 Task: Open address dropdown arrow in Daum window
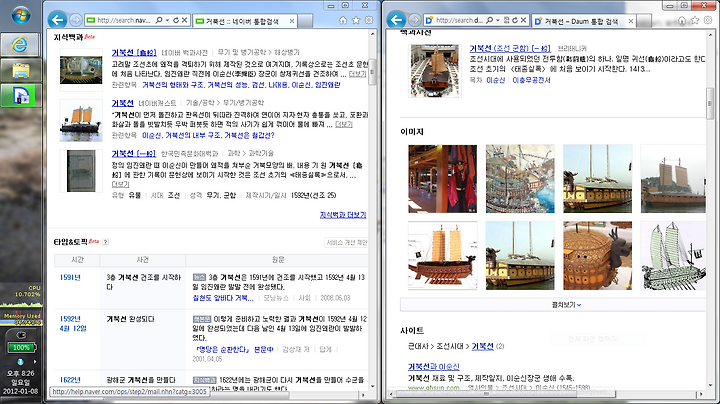[x=498, y=20]
